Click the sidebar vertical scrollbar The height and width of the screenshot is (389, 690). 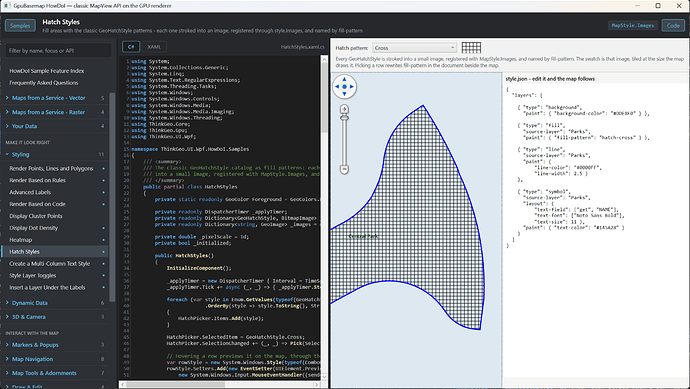pos(112,197)
